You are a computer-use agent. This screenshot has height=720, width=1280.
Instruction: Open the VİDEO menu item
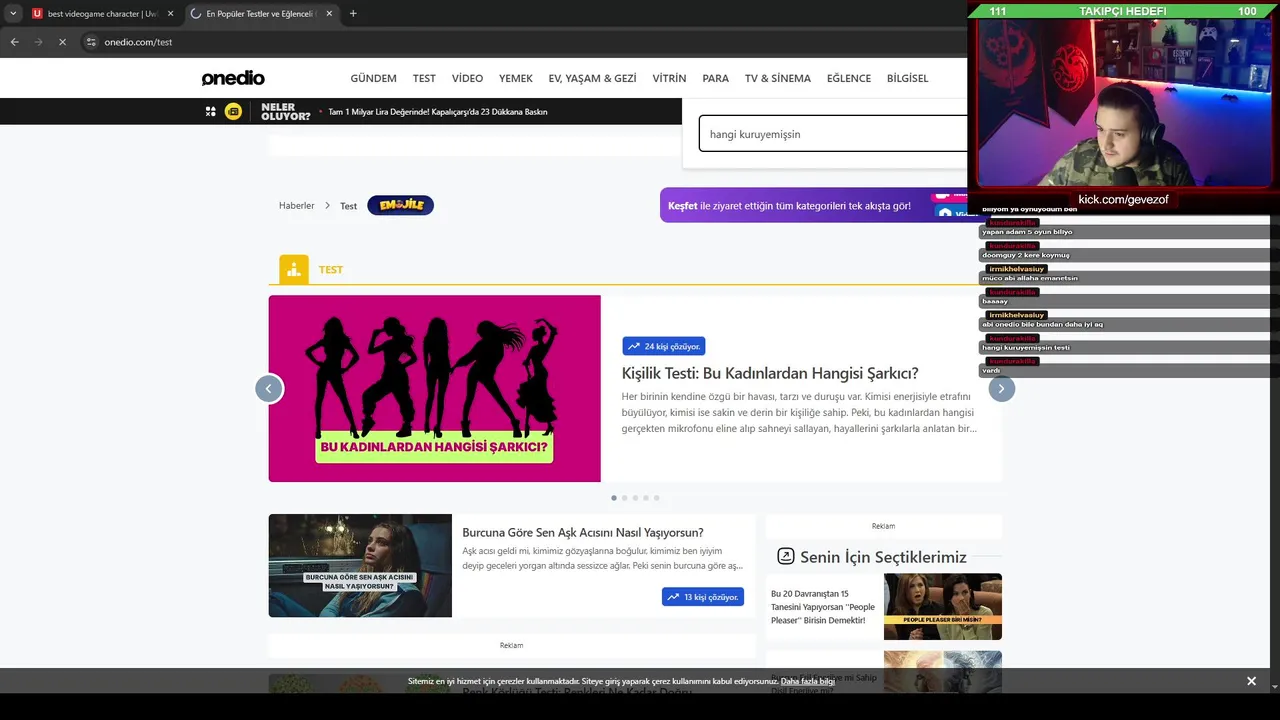[467, 78]
